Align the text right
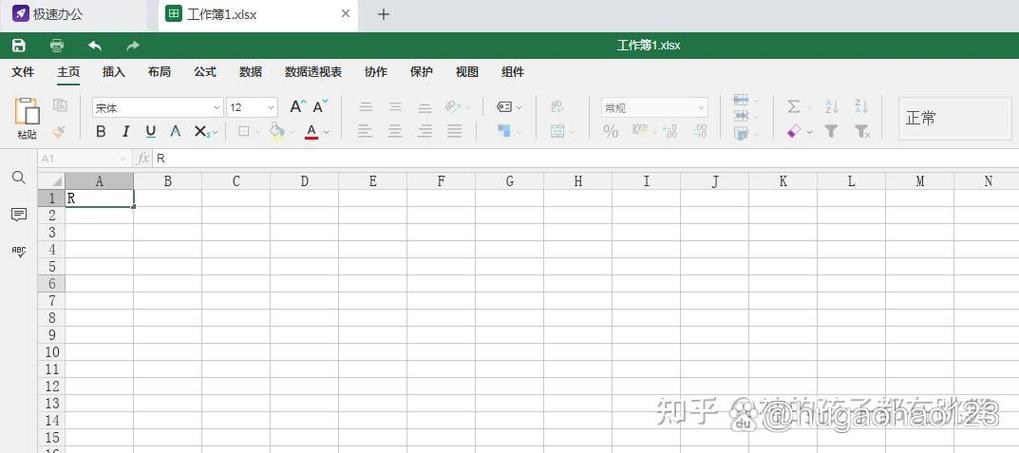Viewport: 1019px width, 453px height. [x=425, y=131]
